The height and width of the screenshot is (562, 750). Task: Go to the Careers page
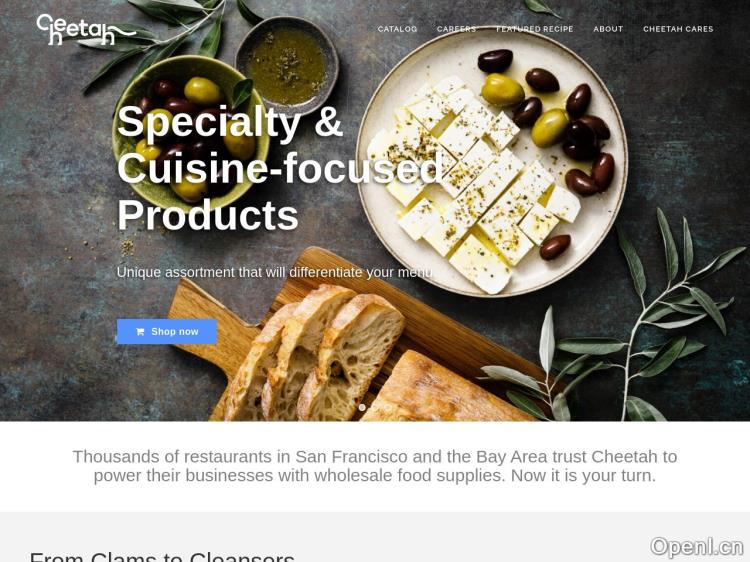pyautogui.click(x=456, y=29)
